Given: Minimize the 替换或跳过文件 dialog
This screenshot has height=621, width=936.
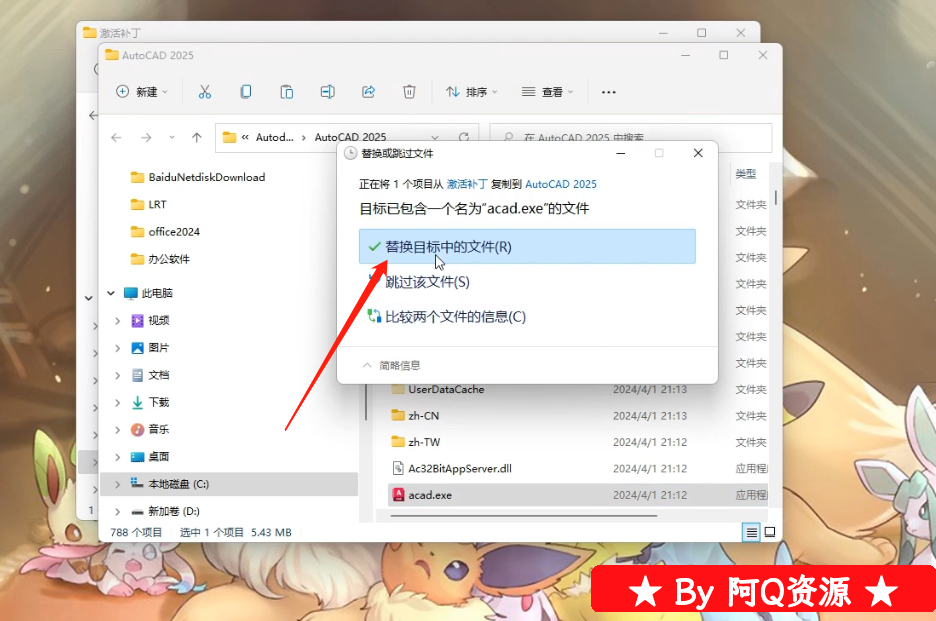Looking at the screenshot, I should tap(621, 153).
